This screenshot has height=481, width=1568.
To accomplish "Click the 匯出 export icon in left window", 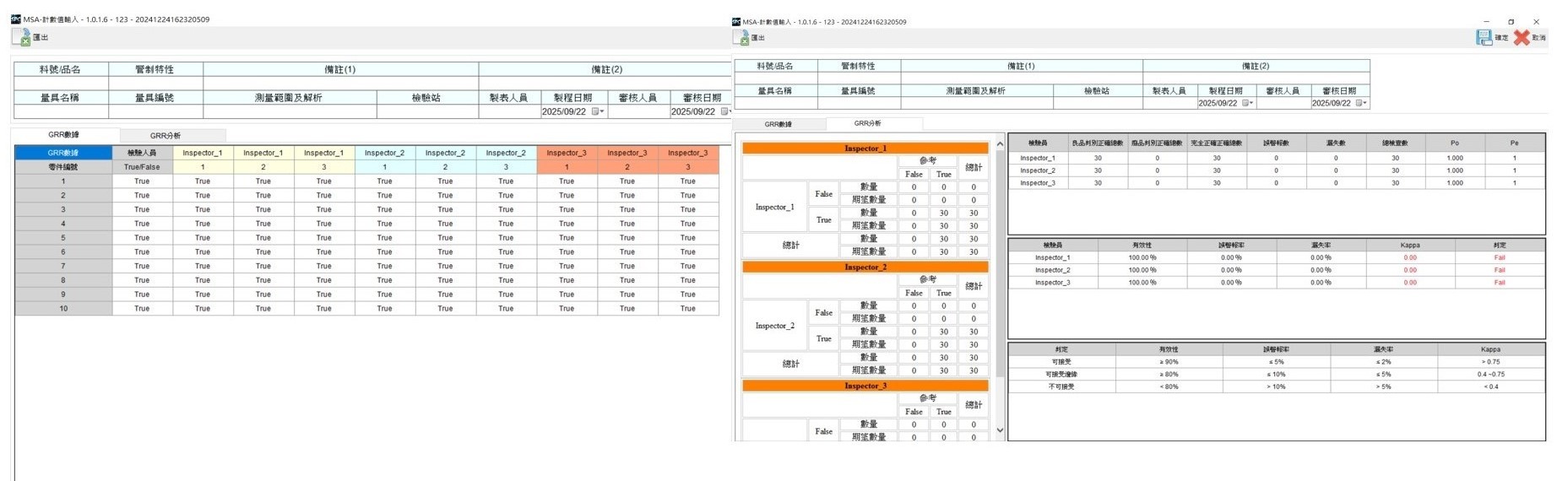I will tap(21, 37).
